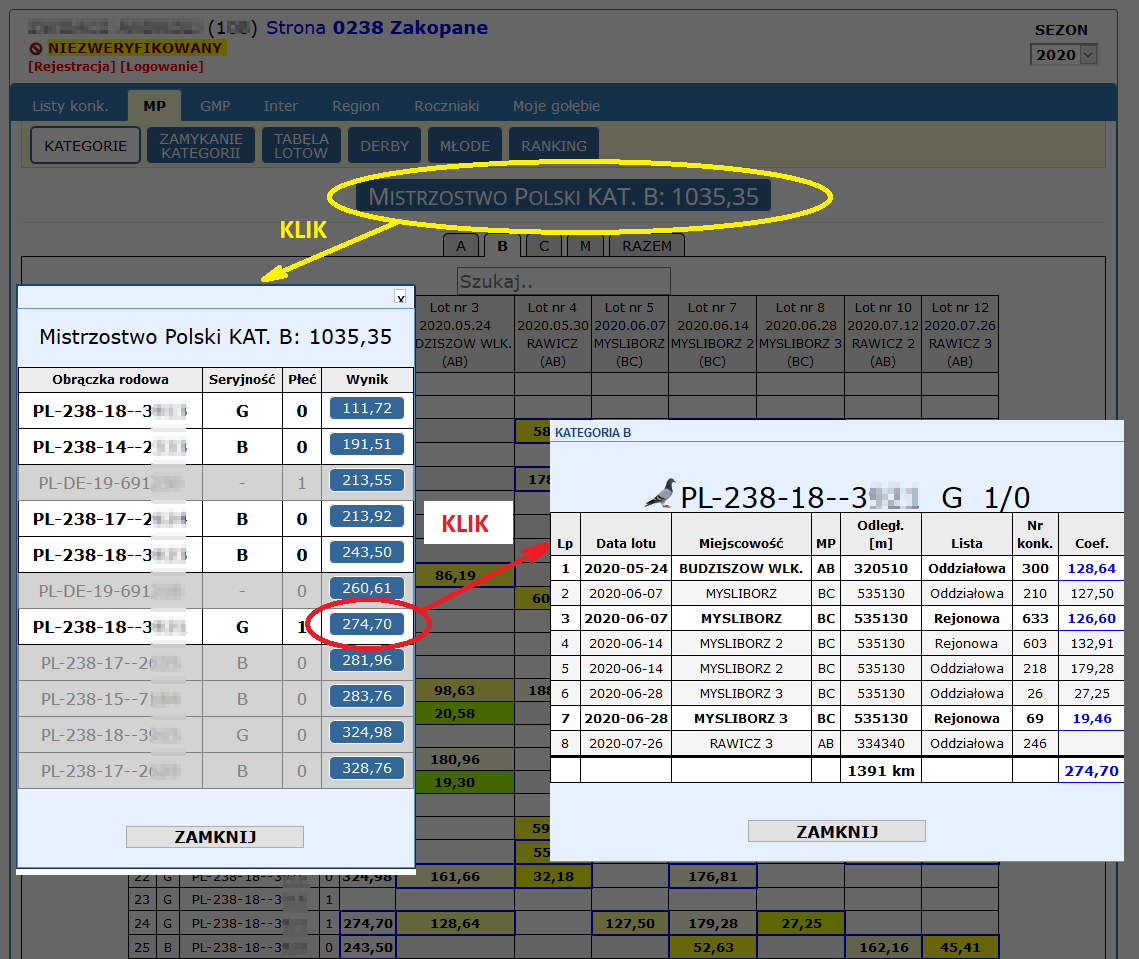The width and height of the screenshot is (1139, 959).
Task: Click the KATEGORIE button
Action: [85, 146]
